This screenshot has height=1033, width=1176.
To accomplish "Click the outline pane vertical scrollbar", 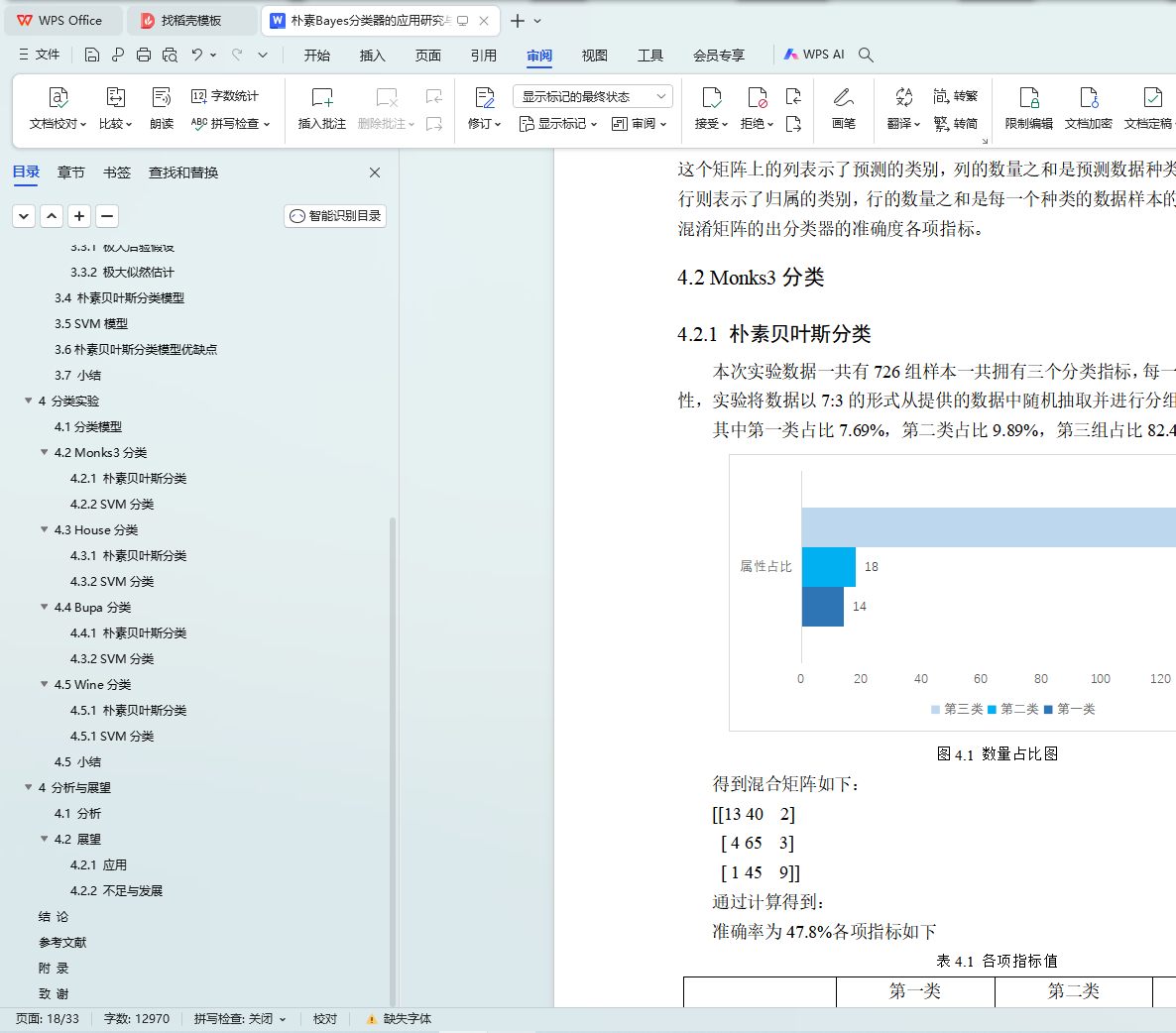I will pyautogui.click(x=393, y=761).
